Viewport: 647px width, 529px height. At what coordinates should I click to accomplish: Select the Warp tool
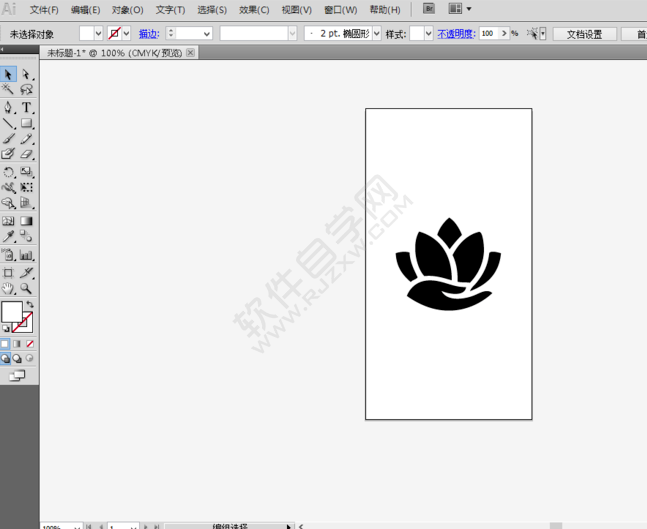pos(8,188)
